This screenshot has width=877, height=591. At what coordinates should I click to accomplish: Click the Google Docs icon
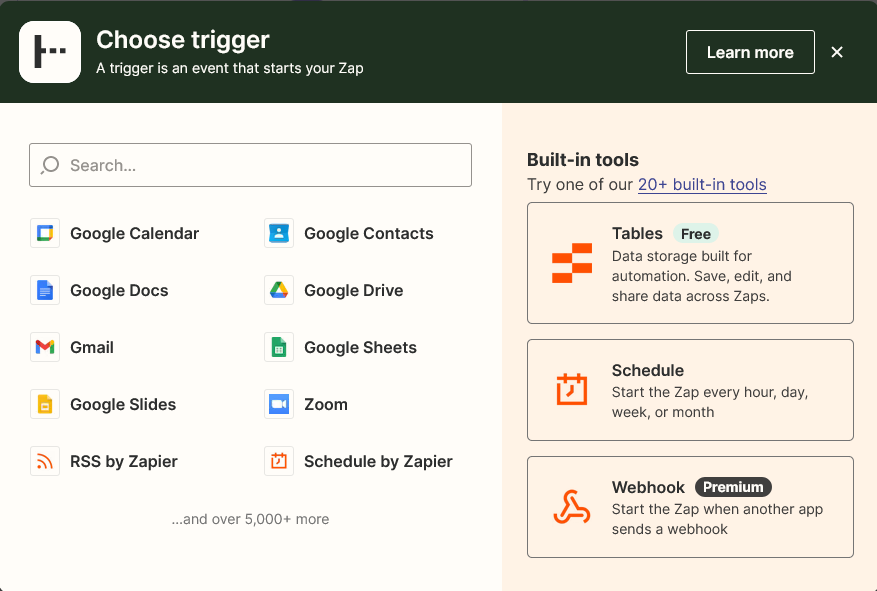coord(45,290)
